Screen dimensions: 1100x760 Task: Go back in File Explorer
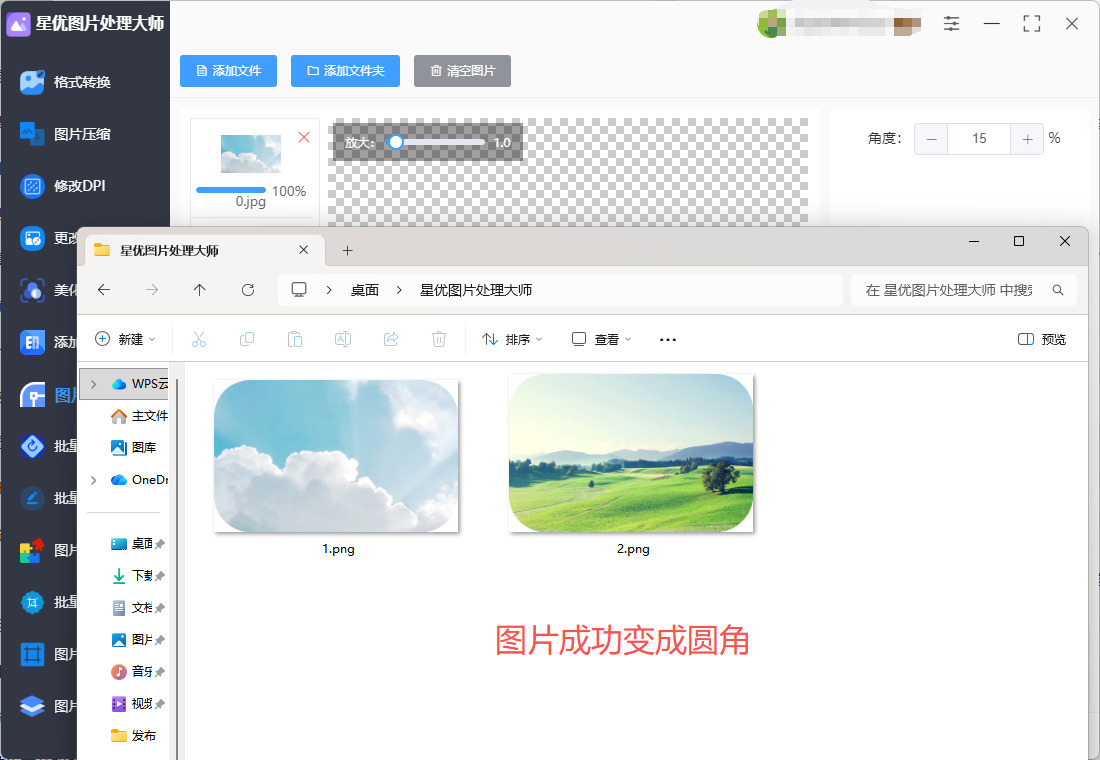click(104, 290)
